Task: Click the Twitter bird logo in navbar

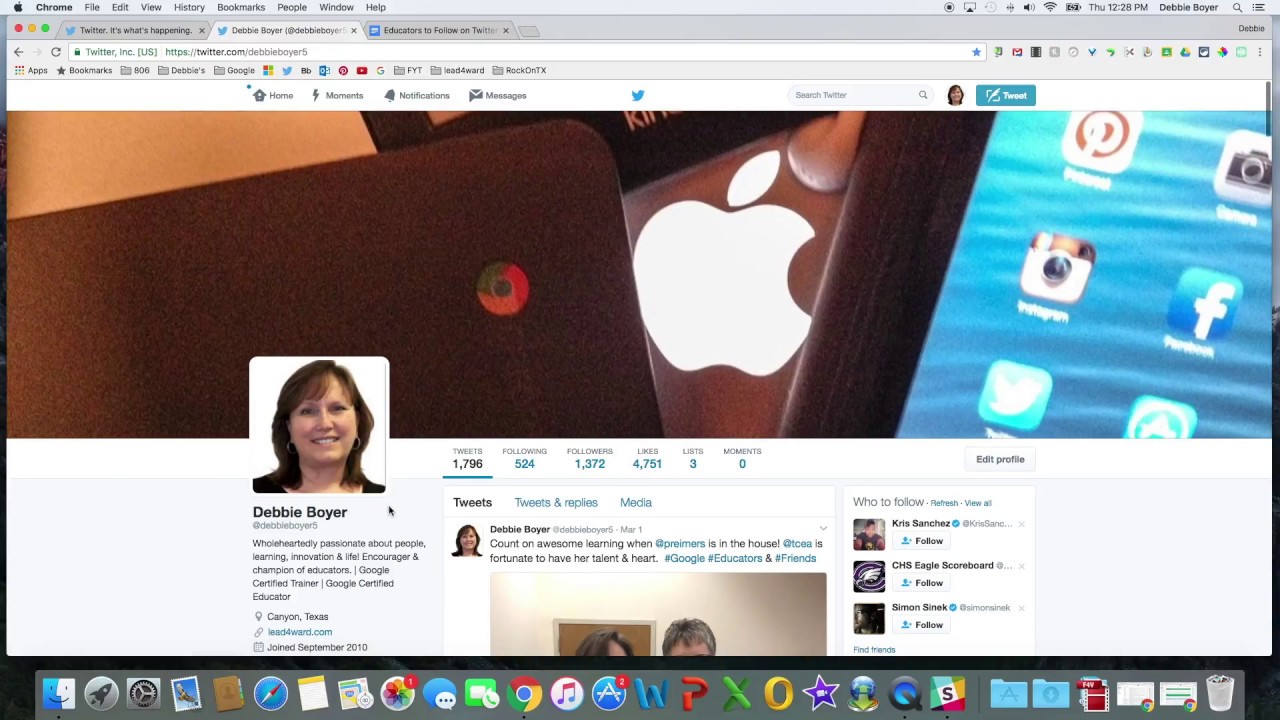Action: tap(638, 95)
